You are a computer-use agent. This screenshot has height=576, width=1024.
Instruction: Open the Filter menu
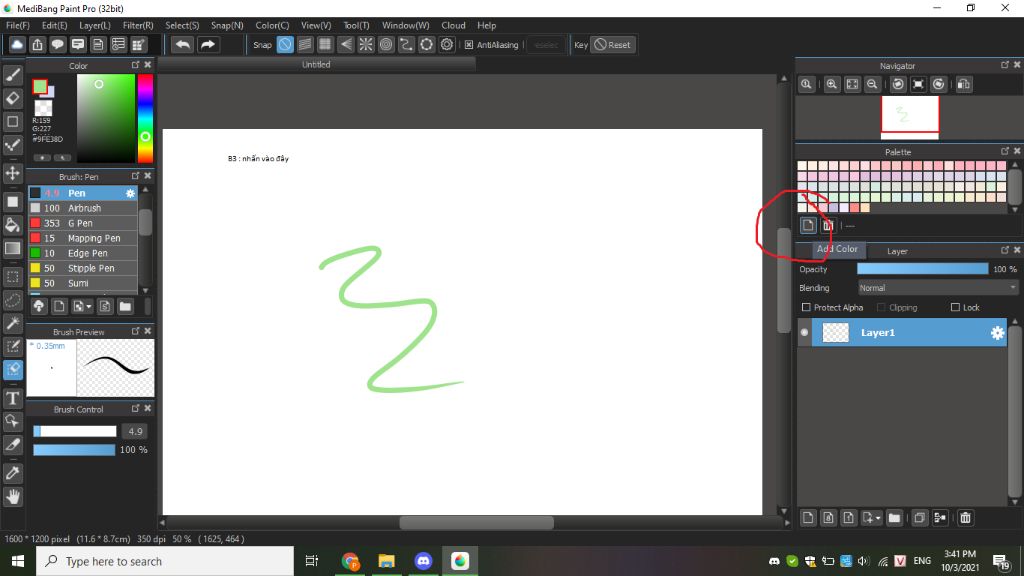pos(138,25)
